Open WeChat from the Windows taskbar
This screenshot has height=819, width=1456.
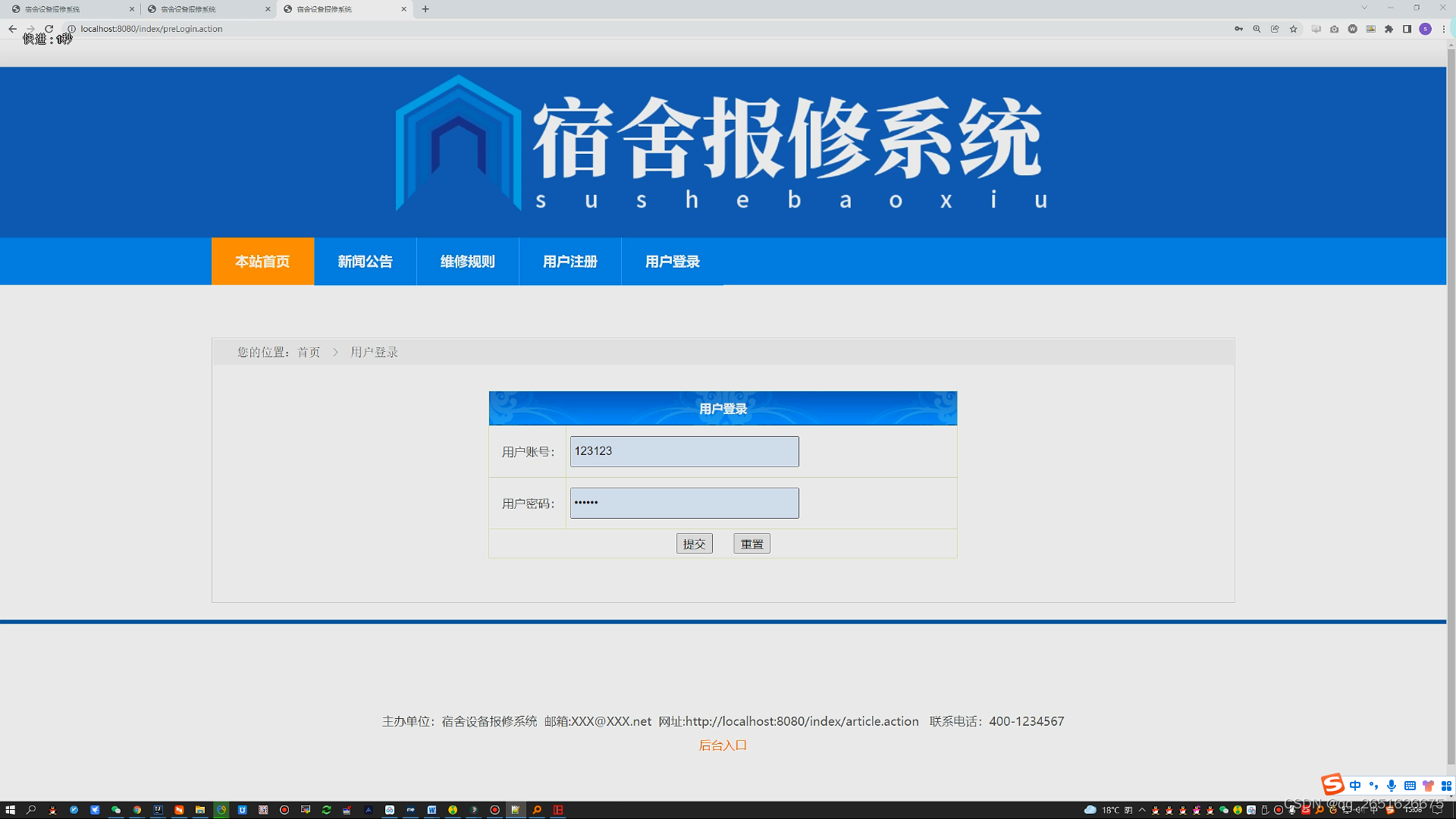(x=116, y=810)
